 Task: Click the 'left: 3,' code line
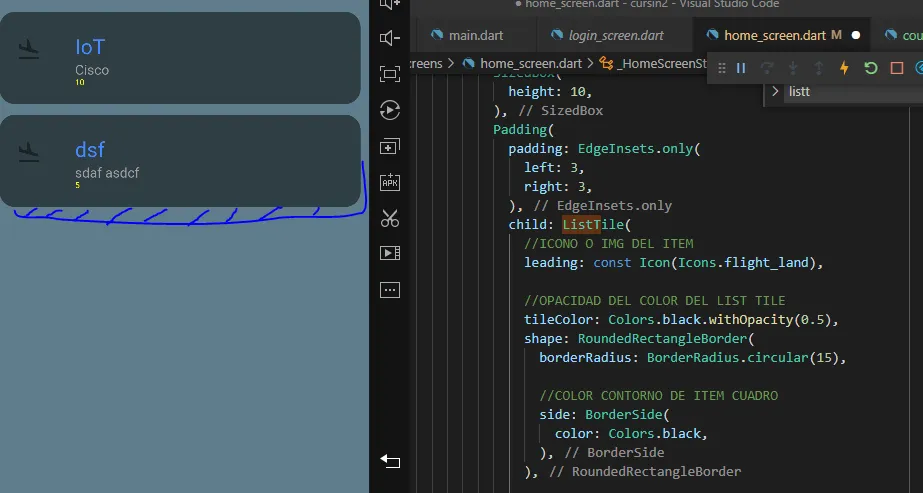[x=554, y=168]
